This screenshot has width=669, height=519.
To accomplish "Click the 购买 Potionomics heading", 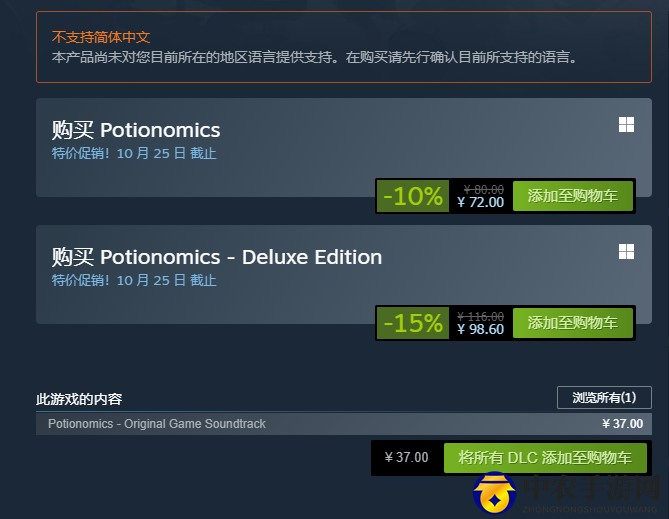I will coord(136,130).
